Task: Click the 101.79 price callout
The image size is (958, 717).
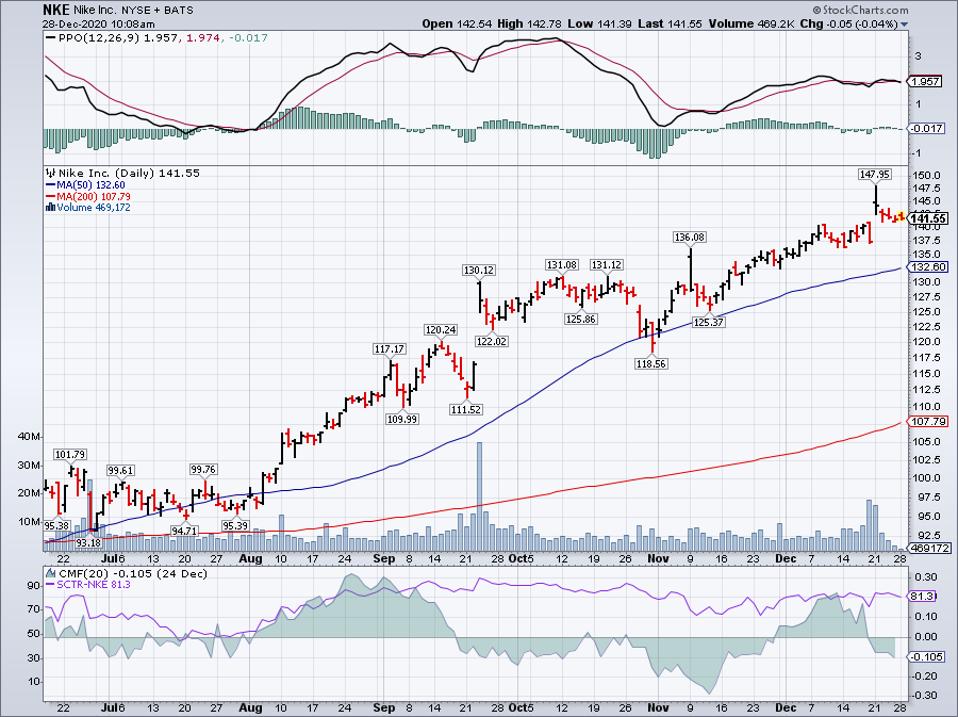Action: tap(70, 455)
